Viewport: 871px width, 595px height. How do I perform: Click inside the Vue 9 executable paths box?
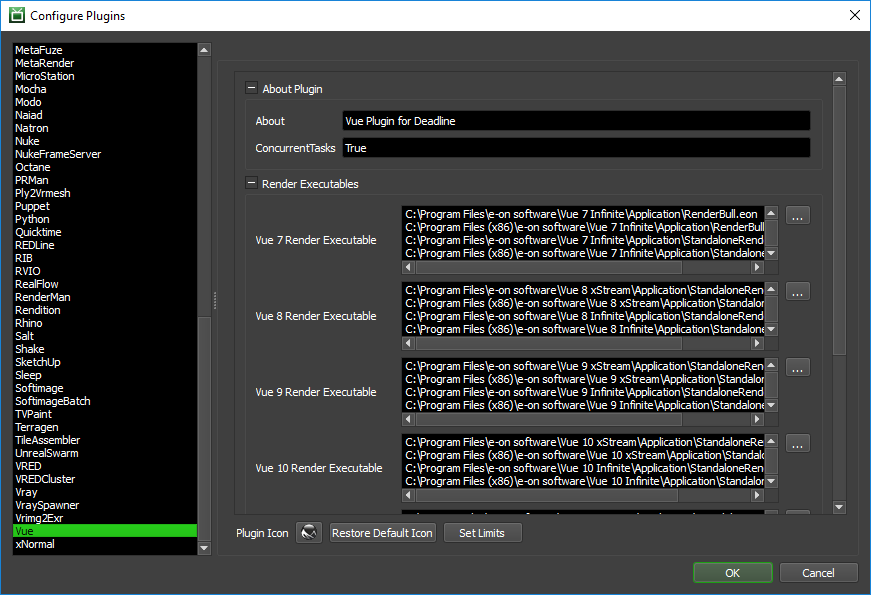(x=583, y=386)
